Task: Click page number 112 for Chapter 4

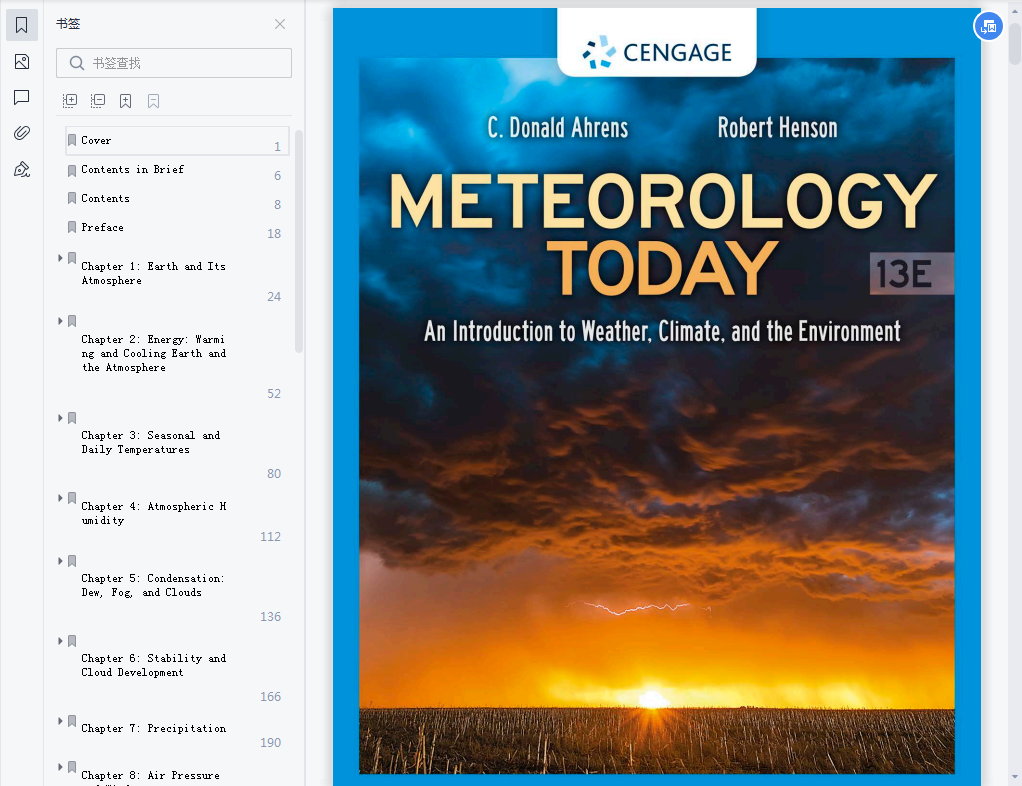Action: [270, 537]
